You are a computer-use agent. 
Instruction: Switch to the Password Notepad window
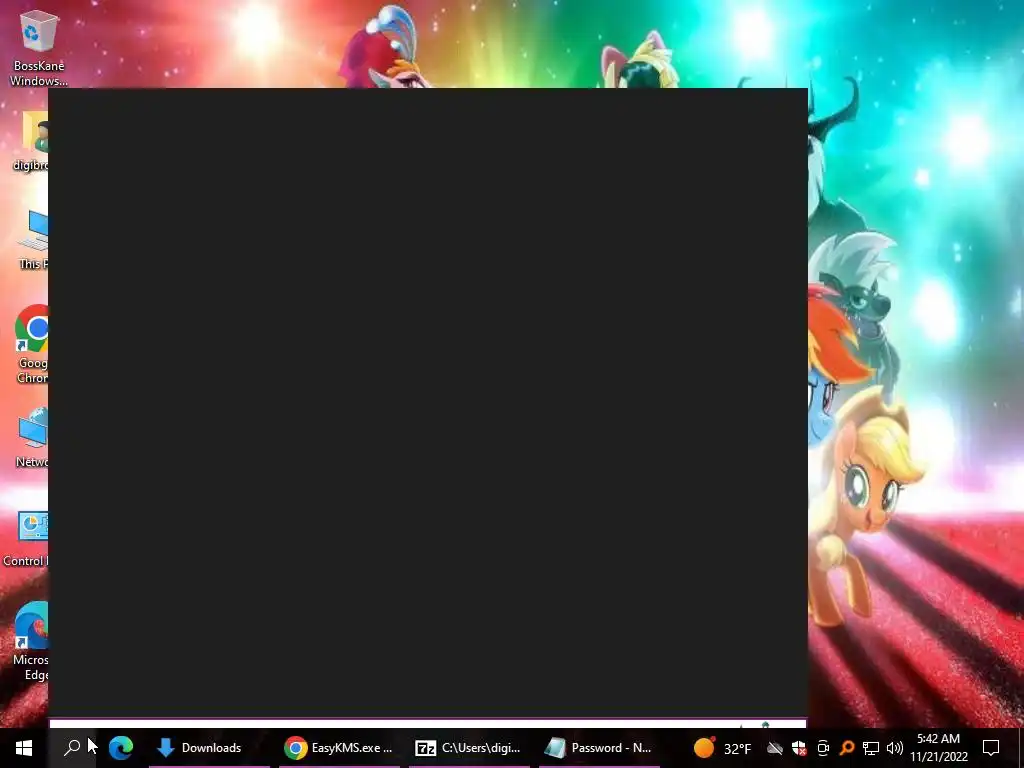click(599, 748)
